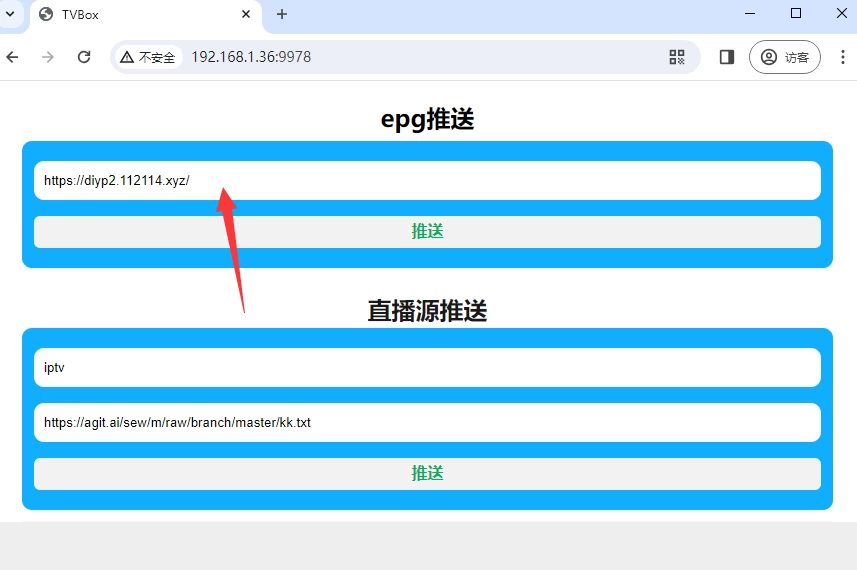Viewport: 857px width, 570px height.
Task: Click the epg推送 heading
Action: [427, 119]
